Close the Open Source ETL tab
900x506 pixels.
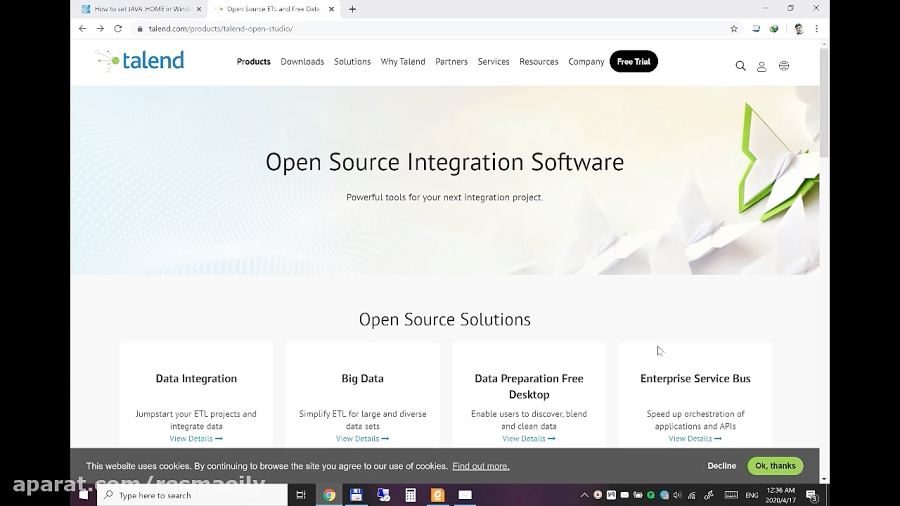(331, 9)
